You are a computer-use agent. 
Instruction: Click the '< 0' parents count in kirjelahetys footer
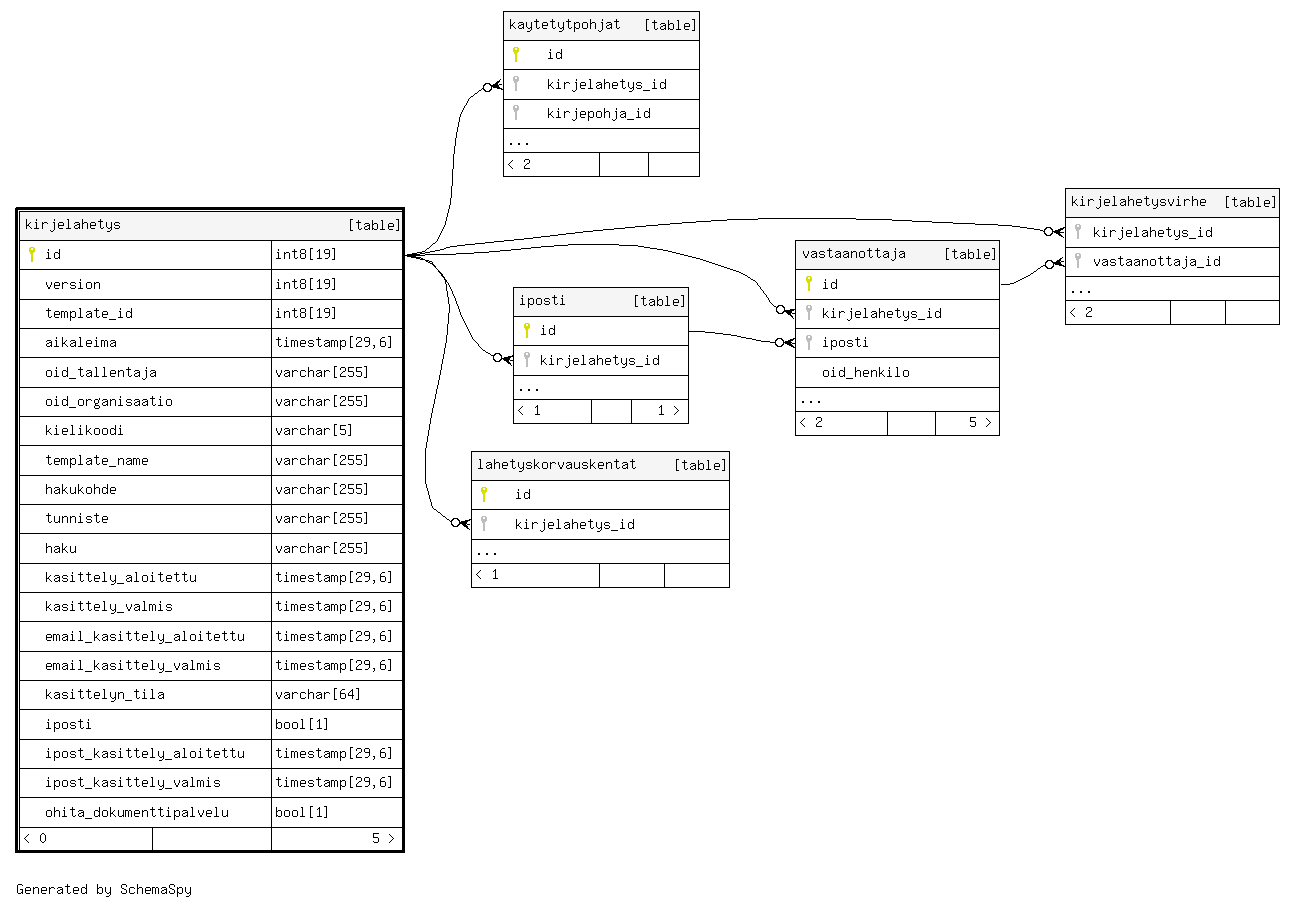pos(35,838)
